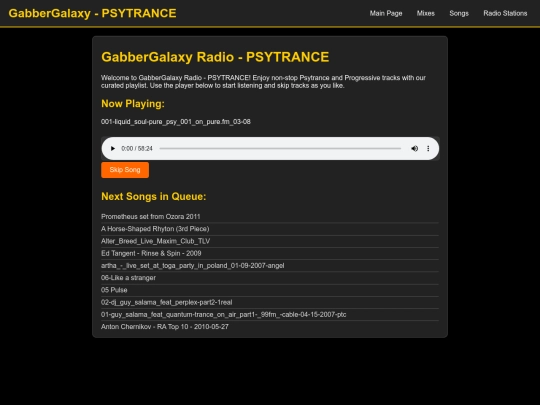Viewport: 540px width, 405px height.
Task: Click the GabberGalaxy - PSYTRANCE site title
Action: (92, 13)
